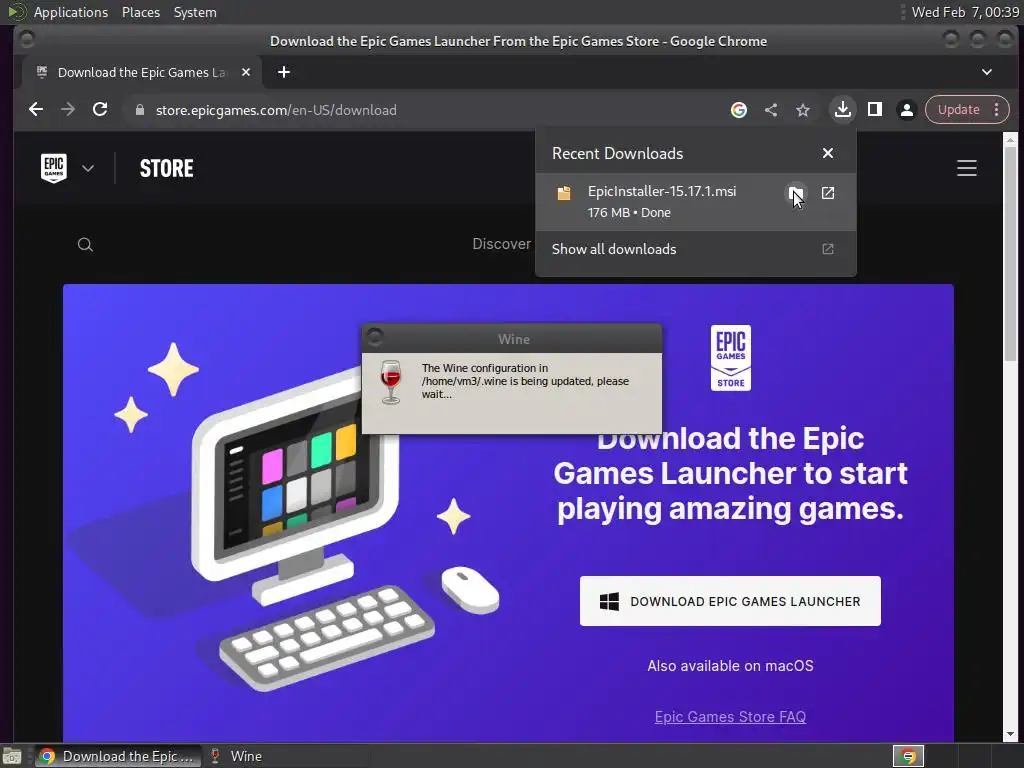This screenshot has width=1024, height=768.
Task: Click the scrollbar up arrow
Action: click(1010, 139)
